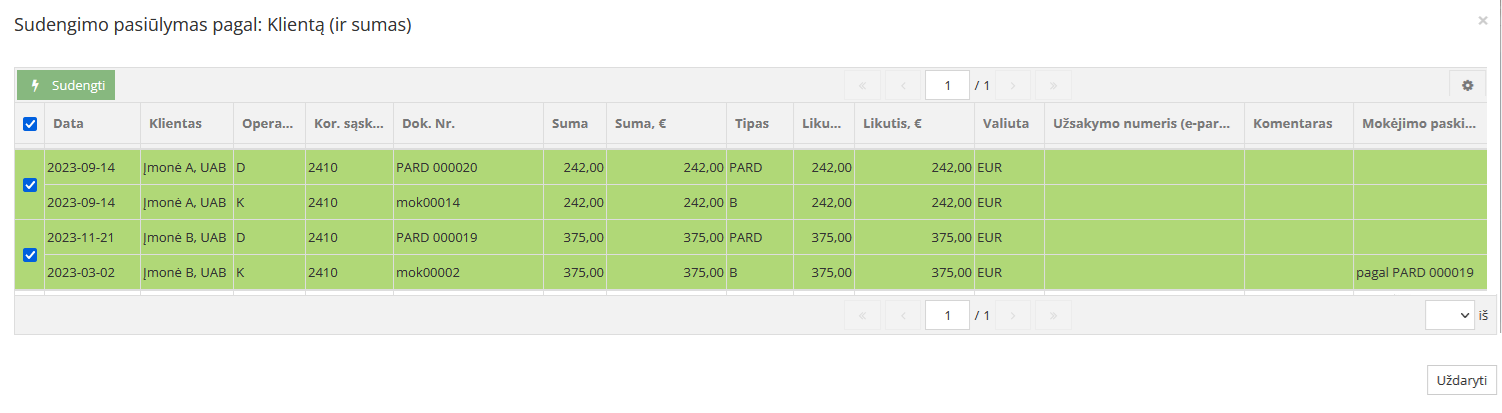Go to previous page in top pager
1502x413 pixels.
pyautogui.click(x=902, y=85)
